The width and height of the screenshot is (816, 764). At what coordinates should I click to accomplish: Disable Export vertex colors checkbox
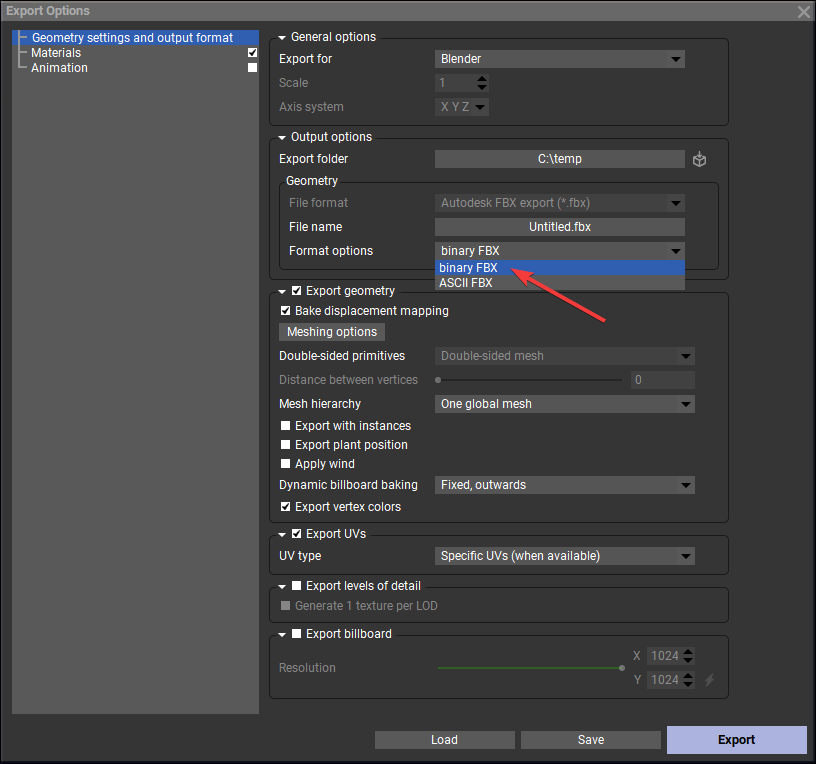coord(286,507)
